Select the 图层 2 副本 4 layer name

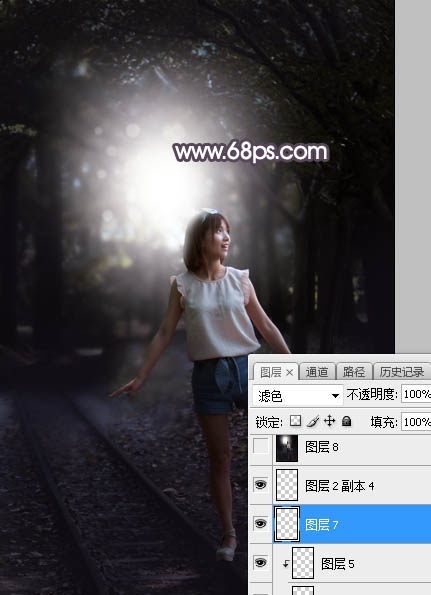tap(340, 486)
